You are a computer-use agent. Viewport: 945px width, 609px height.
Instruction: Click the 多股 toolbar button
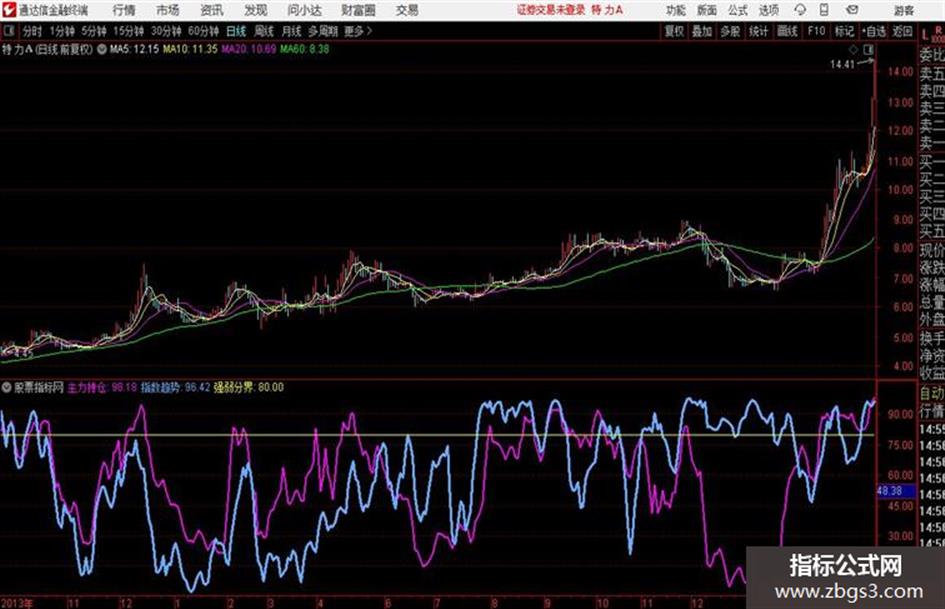click(x=730, y=31)
